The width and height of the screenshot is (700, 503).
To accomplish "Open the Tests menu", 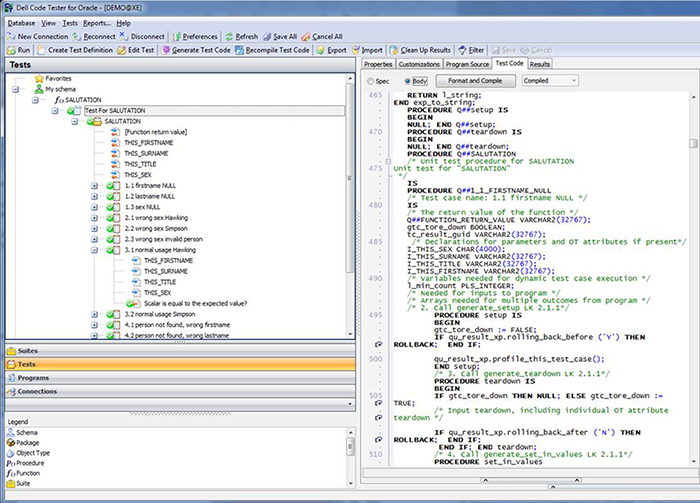I will pos(70,23).
